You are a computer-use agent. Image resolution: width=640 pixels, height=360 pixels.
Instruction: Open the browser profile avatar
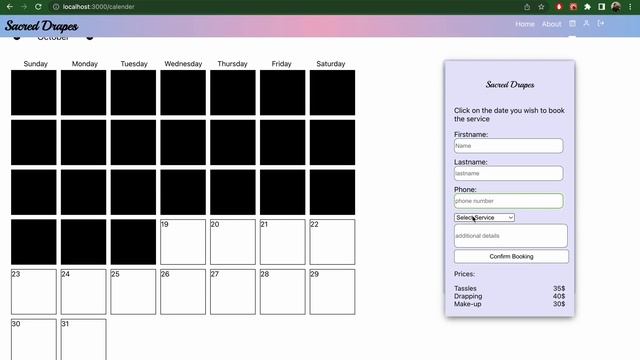coord(616,7)
